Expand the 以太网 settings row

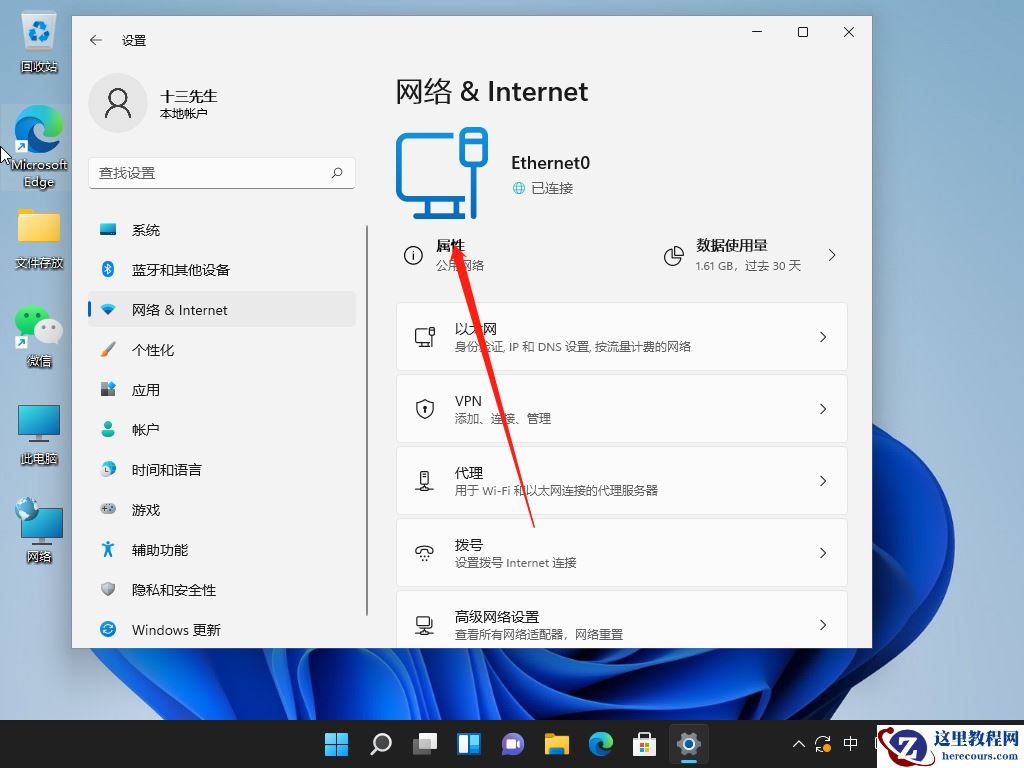(620, 336)
